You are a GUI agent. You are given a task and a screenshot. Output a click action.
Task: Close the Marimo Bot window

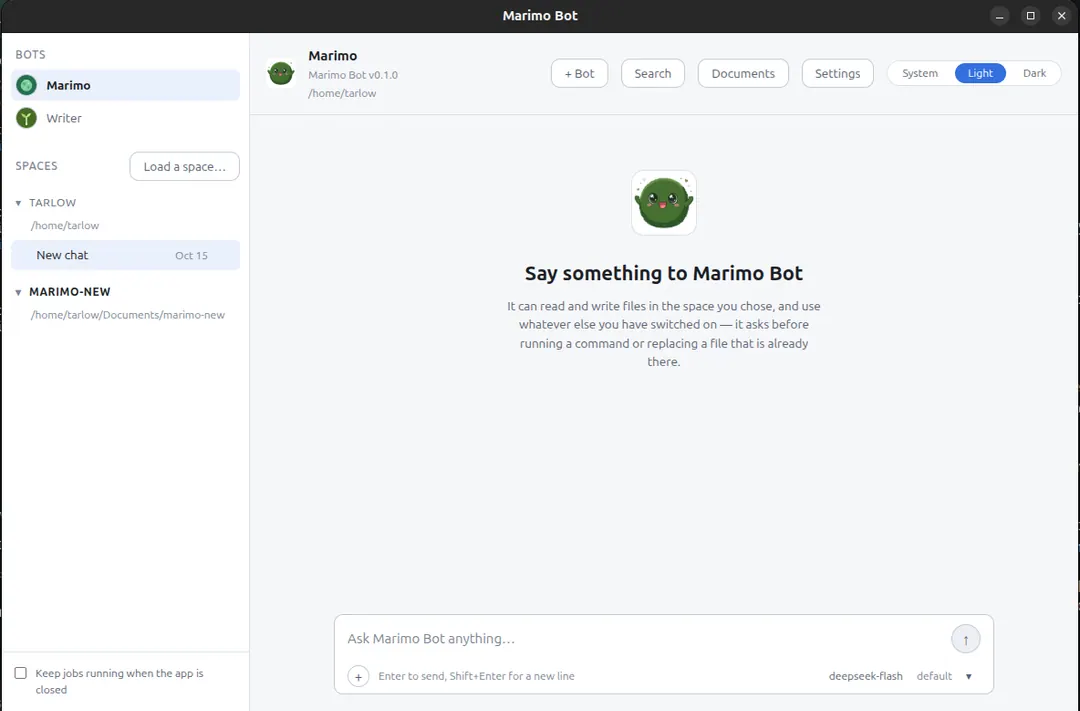(x=1061, y=16)
